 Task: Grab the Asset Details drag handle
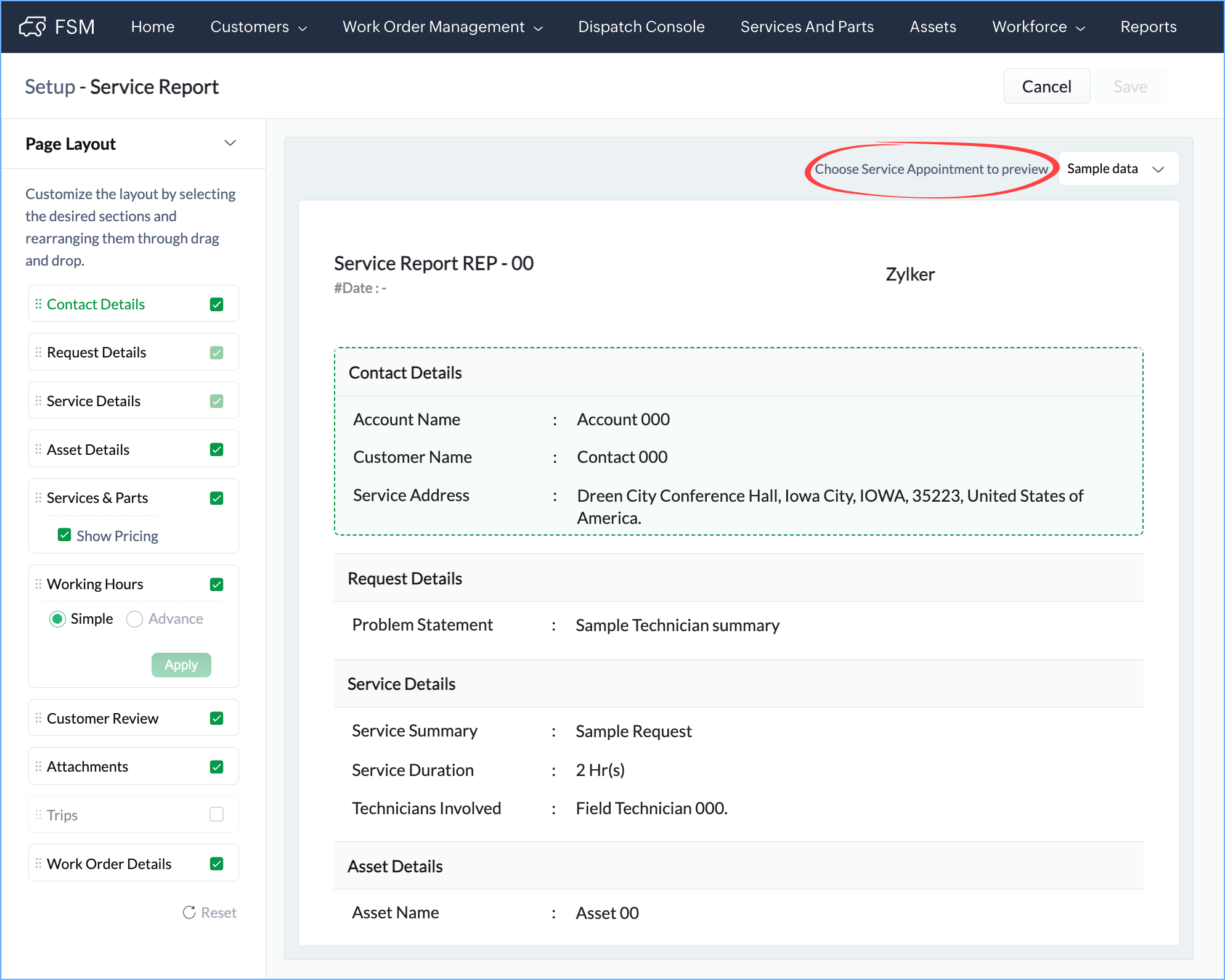[x=38, y=449]
